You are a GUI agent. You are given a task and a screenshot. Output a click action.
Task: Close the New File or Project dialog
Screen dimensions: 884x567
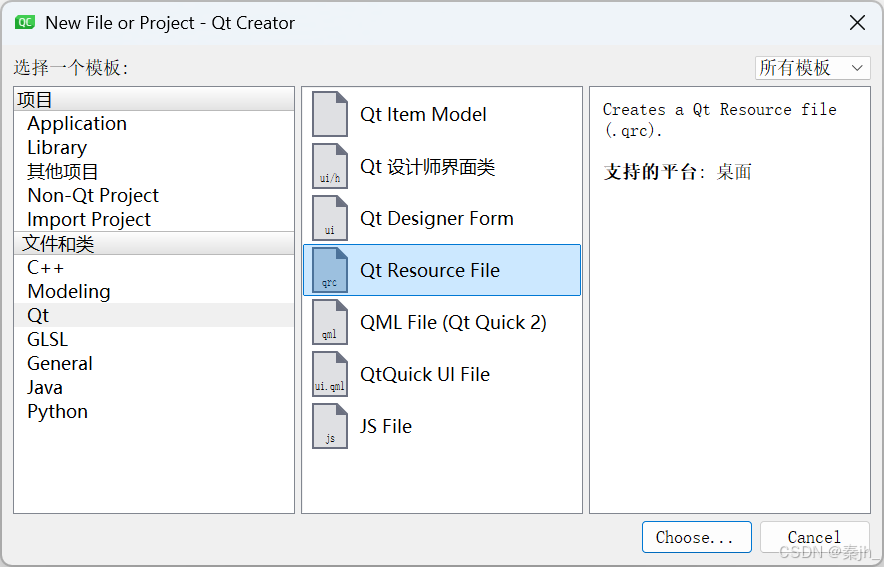(858, 23)
